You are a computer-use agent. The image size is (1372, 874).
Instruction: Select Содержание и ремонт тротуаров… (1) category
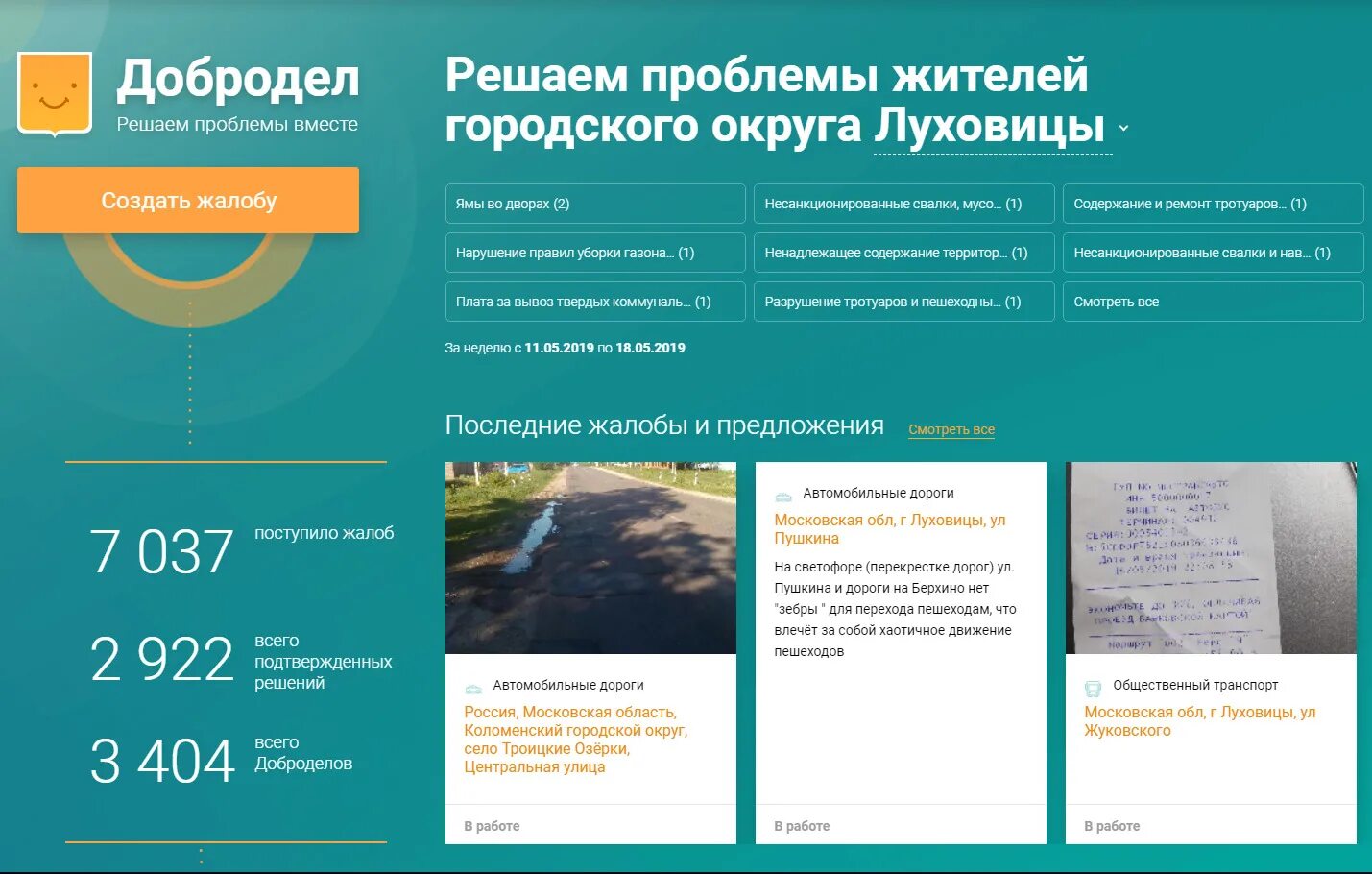pos(1214,204)
